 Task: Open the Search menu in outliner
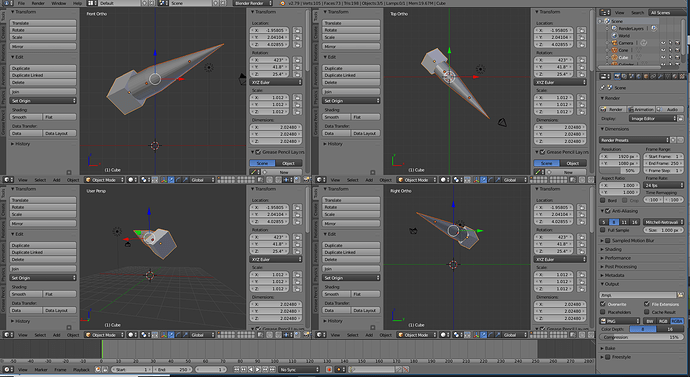point(637,13)
